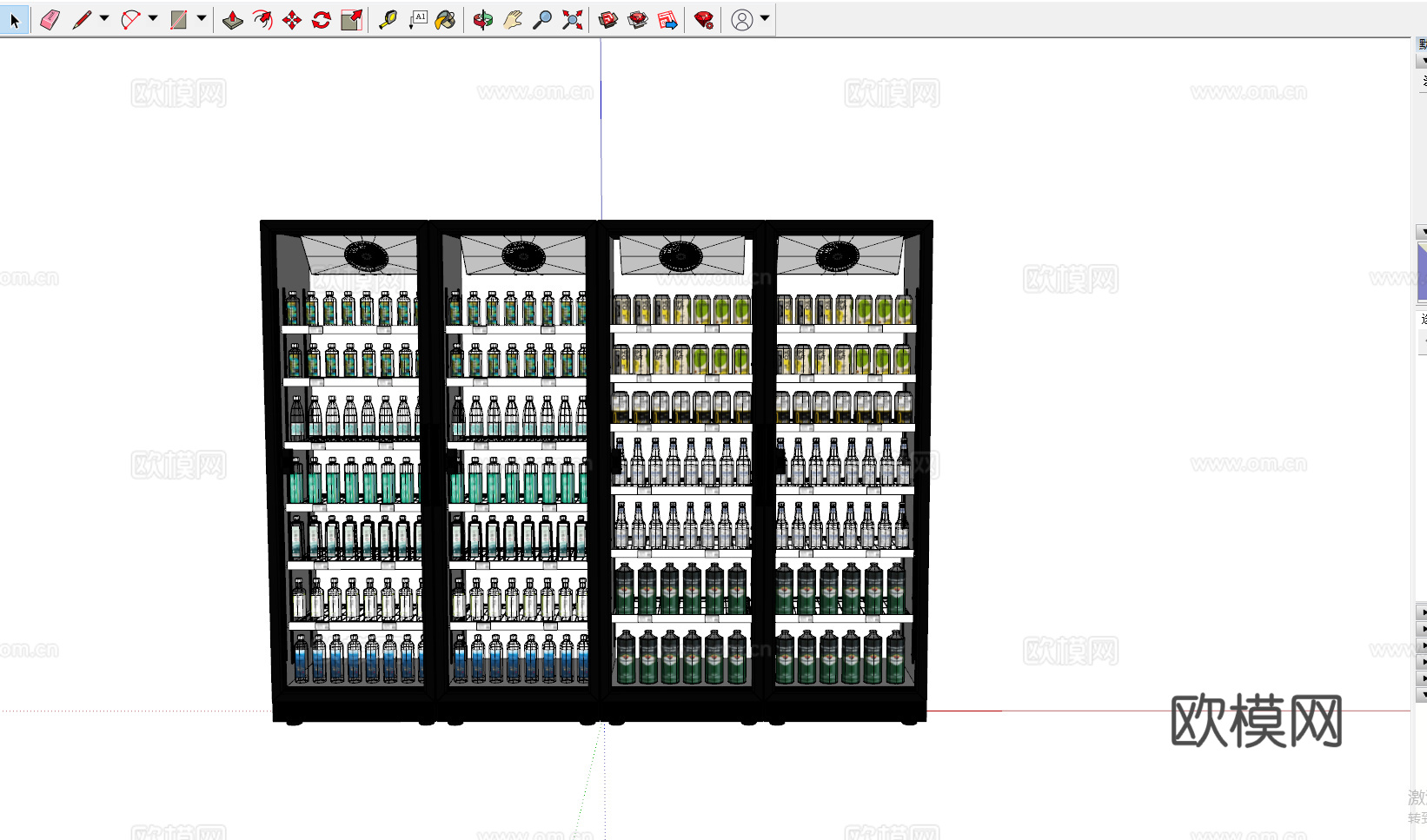Viewport: 1427px width, 840px height.
Task: Pick the Line pencil tool
Action: pos(82,20)
